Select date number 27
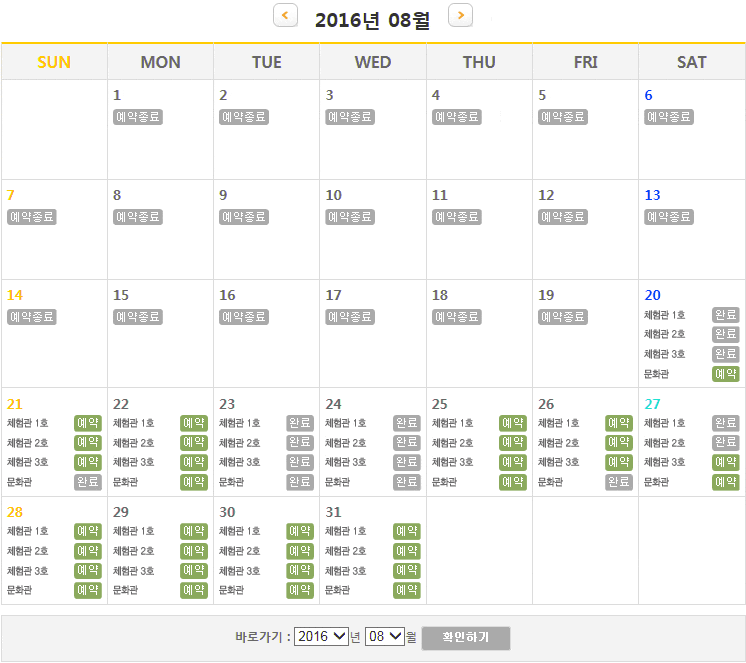746x663 pixels. pos(652,404)
